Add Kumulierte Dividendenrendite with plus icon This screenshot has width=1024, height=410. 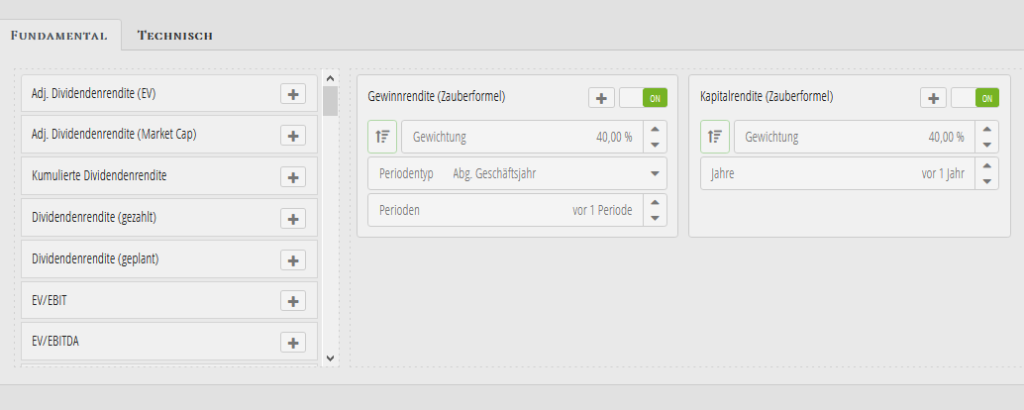point(293,177)
